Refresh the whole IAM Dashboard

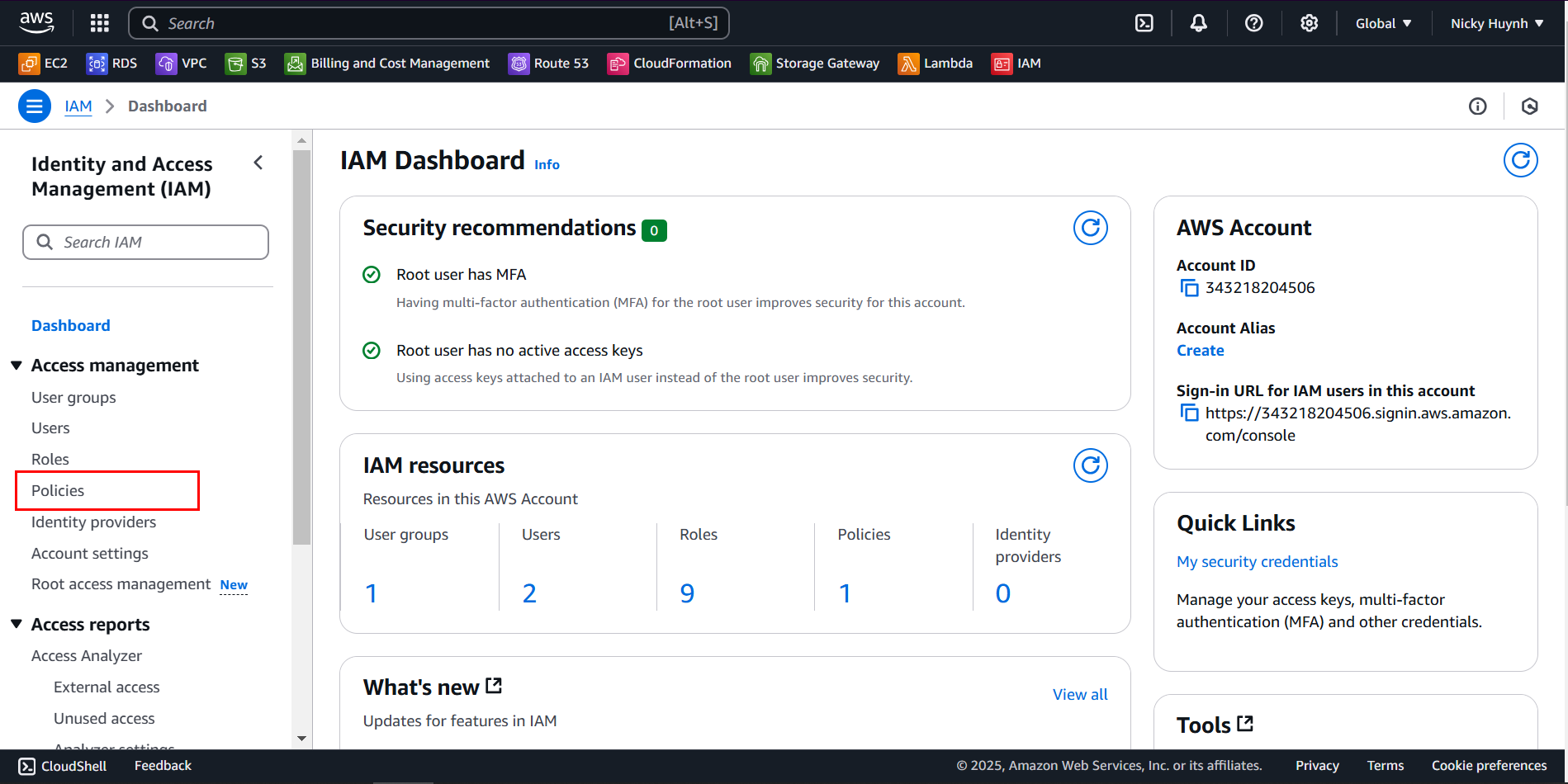tap(1521, 160)
